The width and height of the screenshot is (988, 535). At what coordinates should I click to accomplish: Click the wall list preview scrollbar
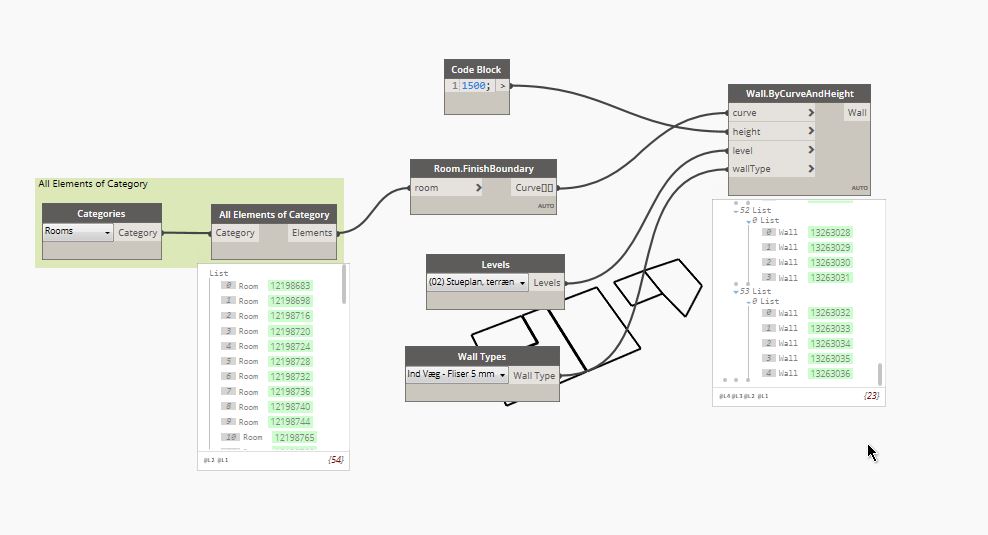coord(880,374)
